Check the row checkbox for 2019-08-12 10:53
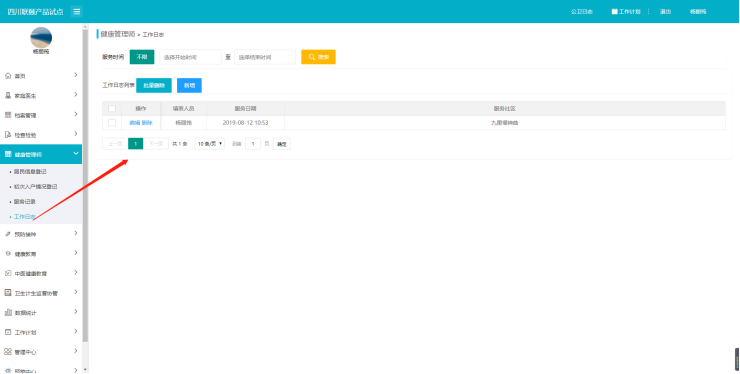Viewport: 740px width, 374px height. pyautogui.click(x=112, y=123)
